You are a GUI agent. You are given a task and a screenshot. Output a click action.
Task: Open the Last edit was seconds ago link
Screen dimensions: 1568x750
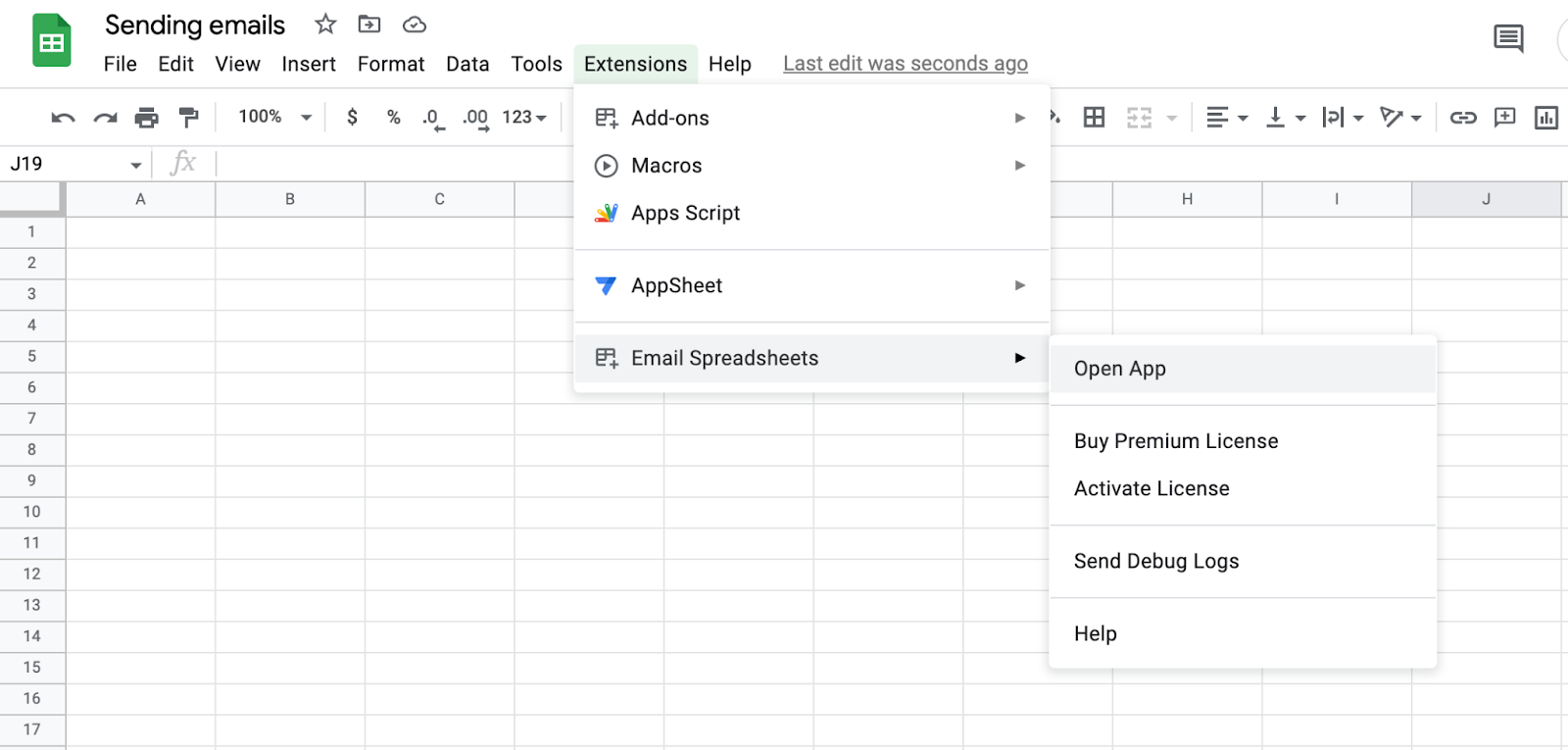tap(906, 64)
